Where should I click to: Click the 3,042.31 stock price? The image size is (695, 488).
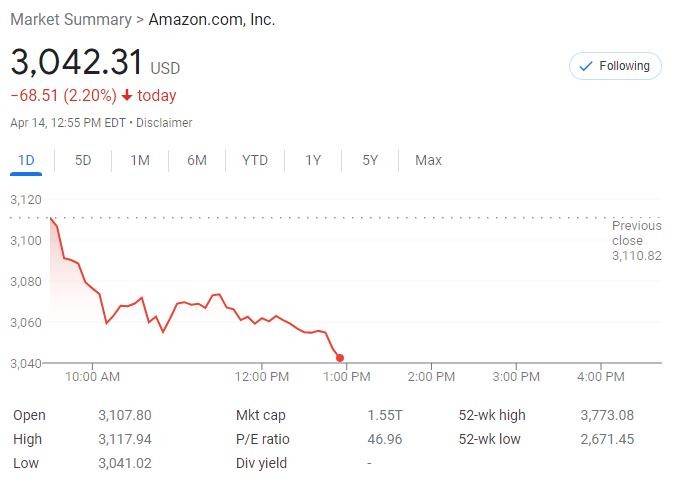77,62
